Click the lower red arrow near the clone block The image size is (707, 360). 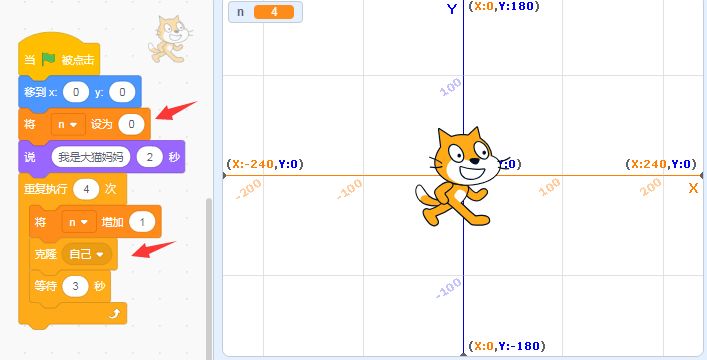click(153, 249)
